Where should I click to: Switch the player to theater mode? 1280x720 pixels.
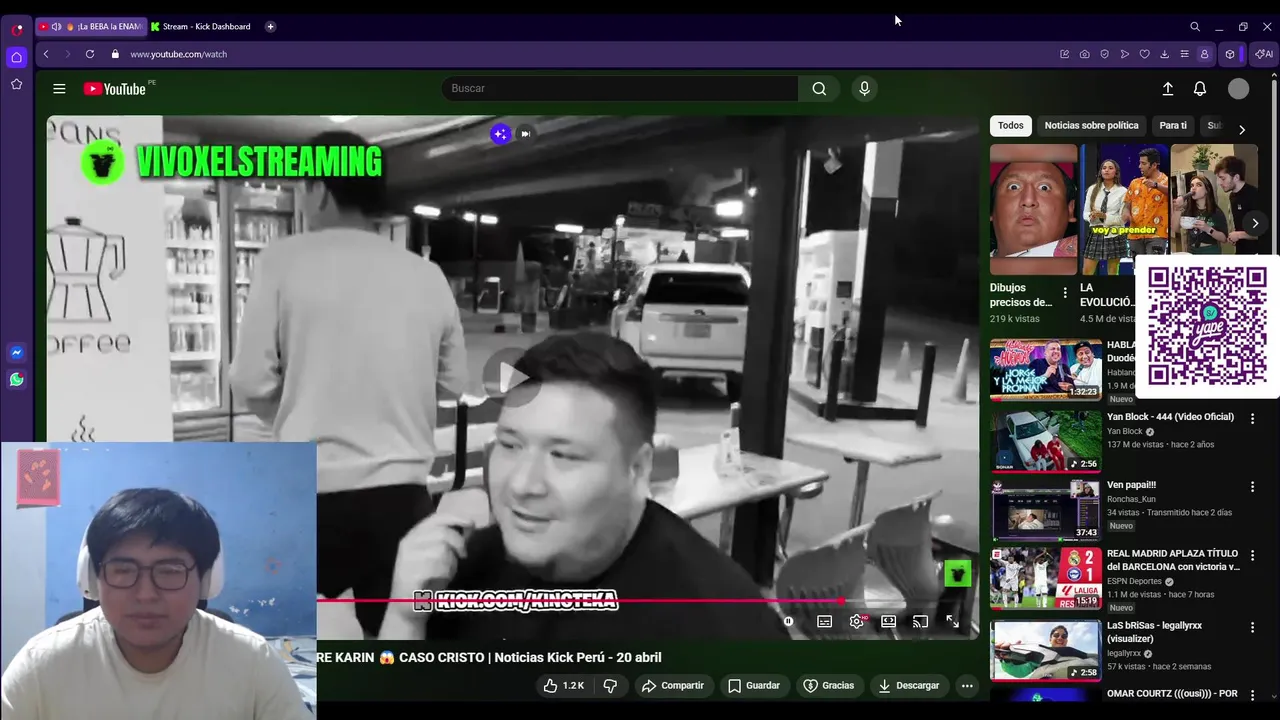pos(888,622)
